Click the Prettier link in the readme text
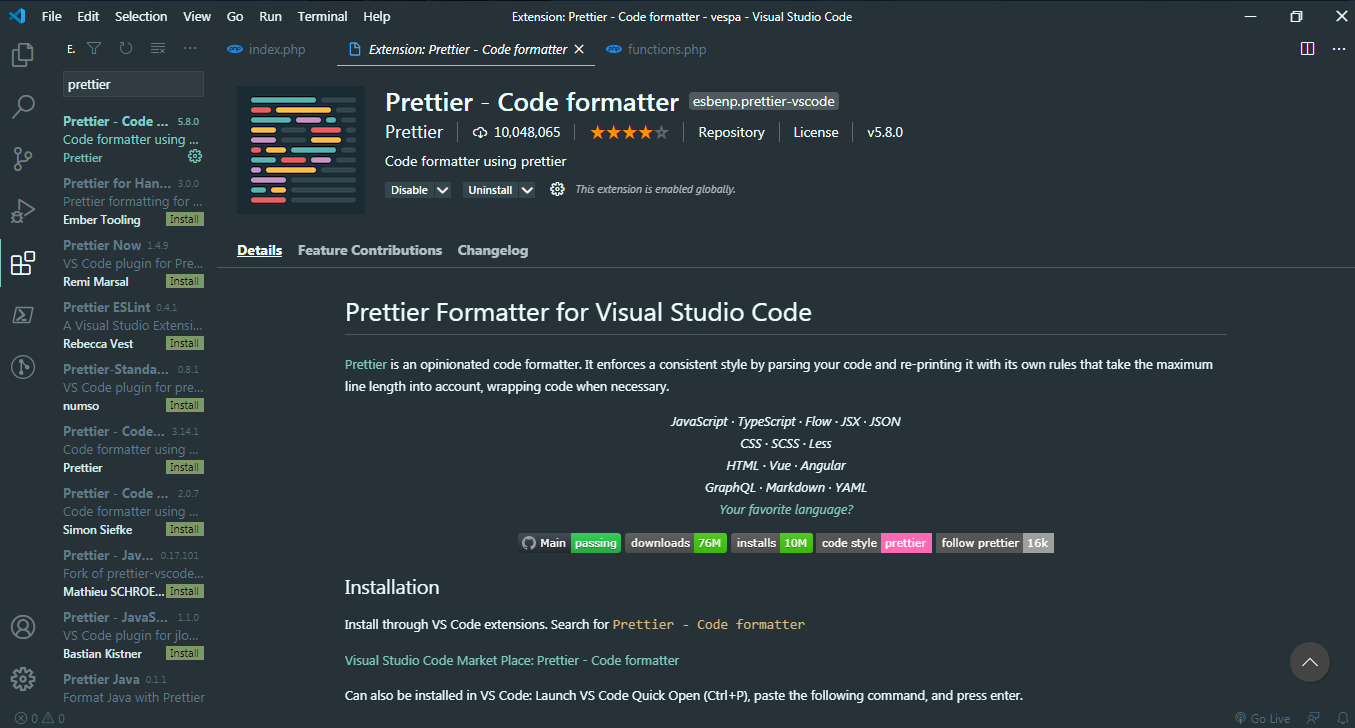1355x728 pixels. [x=365, y=364]
